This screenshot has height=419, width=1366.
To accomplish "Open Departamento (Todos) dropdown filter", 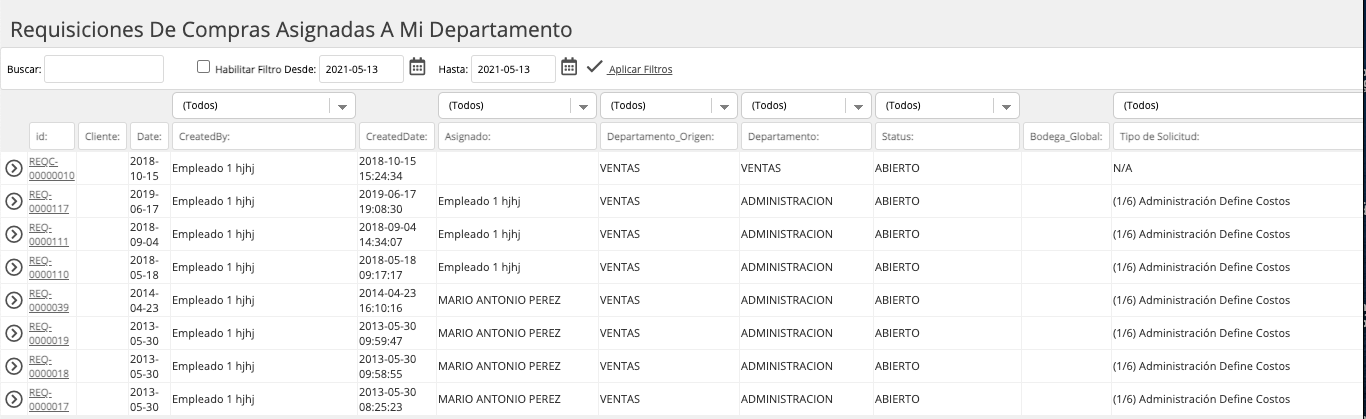I will point(807,105).
